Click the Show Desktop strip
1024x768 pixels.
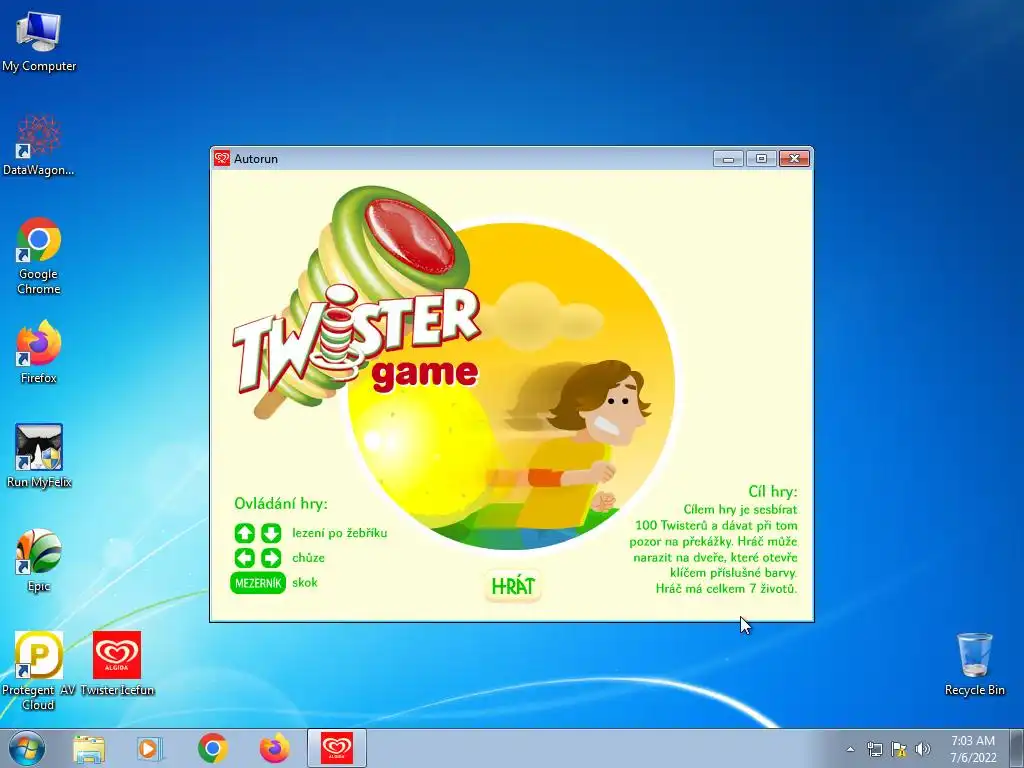pos(1017,748)
